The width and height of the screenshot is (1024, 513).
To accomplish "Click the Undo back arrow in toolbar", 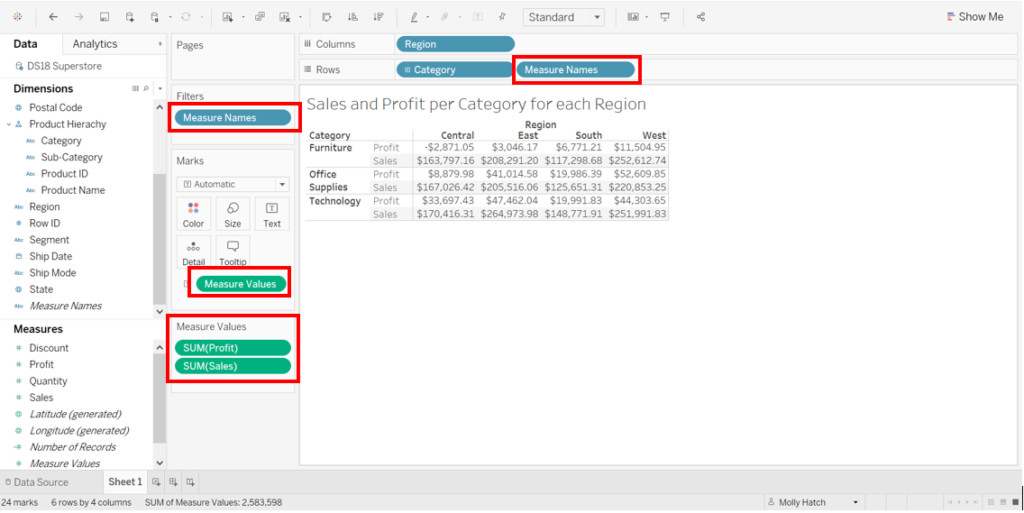I will tap(54, 17).
